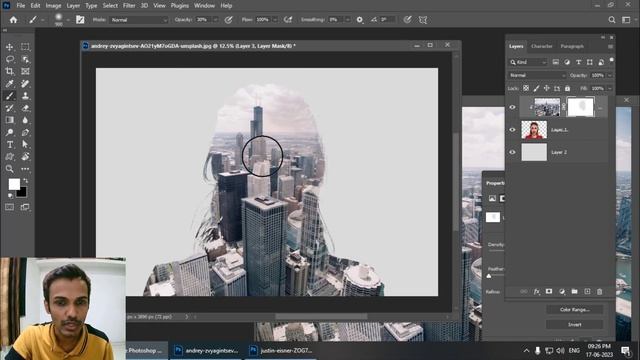Click the foreground white color swatch
The height and width of the screenshot is (360, 640).
click(x=14, y=184)
